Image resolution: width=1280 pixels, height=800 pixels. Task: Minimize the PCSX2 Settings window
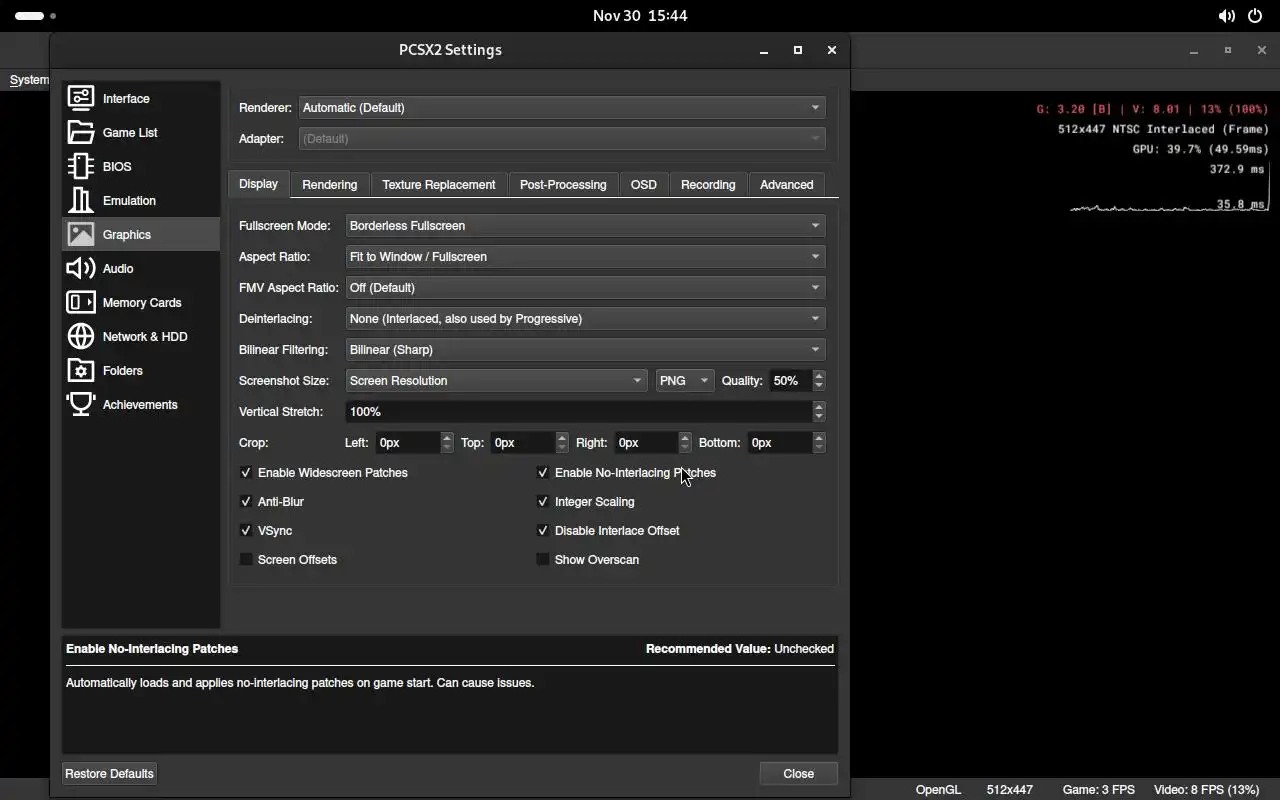764,50
